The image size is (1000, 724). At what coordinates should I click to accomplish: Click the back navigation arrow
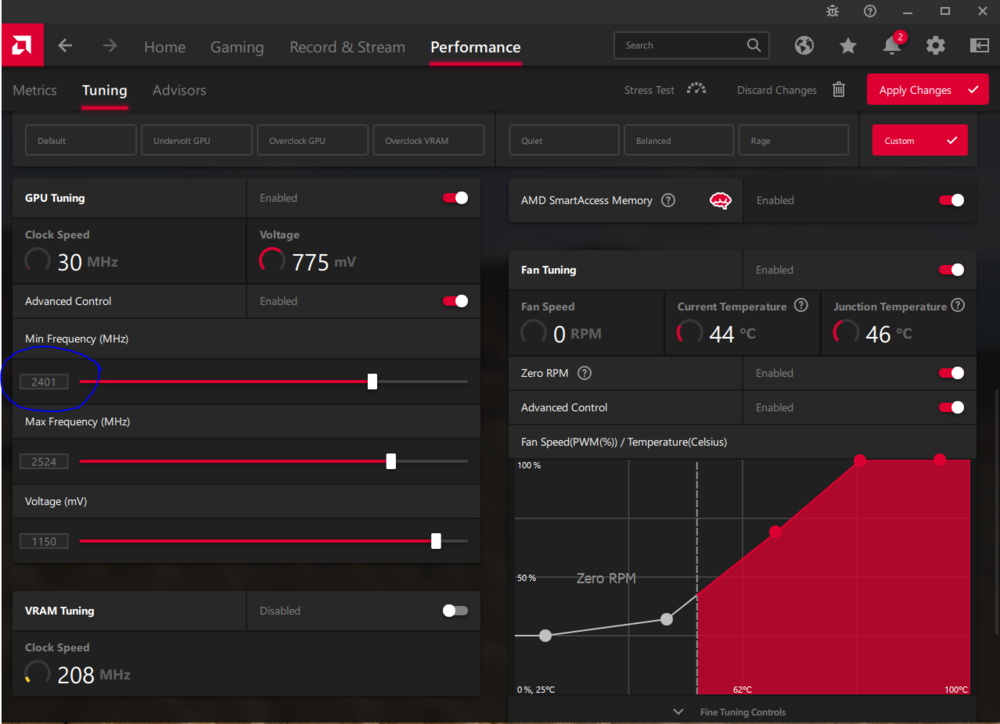pyautogui.click(x=65, y=45)
